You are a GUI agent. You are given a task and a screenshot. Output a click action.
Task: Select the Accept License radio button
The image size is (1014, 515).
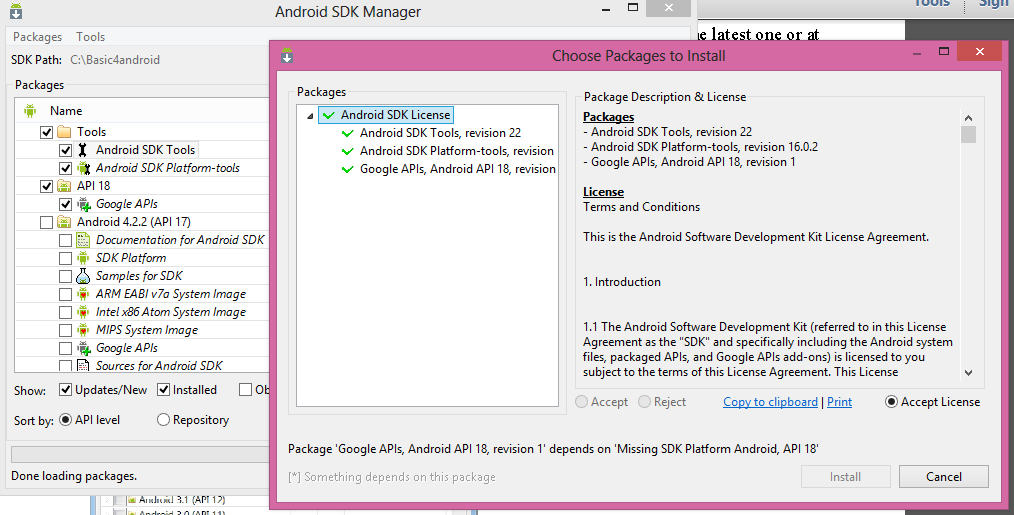(891, 402)
